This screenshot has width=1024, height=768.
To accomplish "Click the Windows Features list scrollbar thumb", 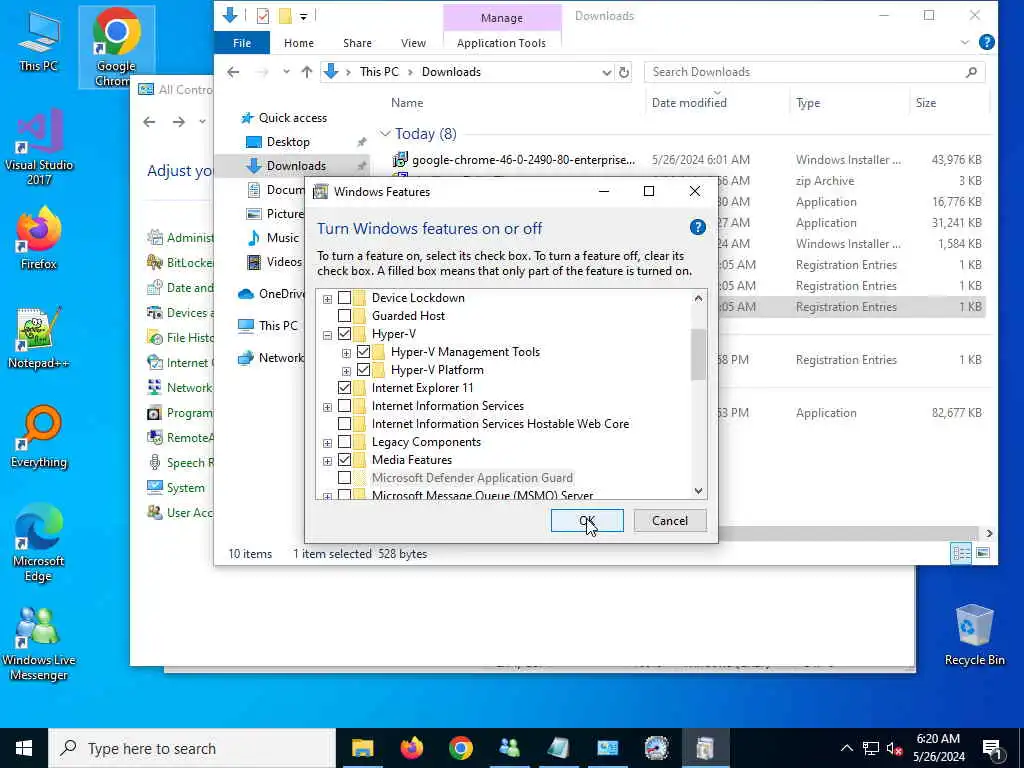I will coord(698,354).
